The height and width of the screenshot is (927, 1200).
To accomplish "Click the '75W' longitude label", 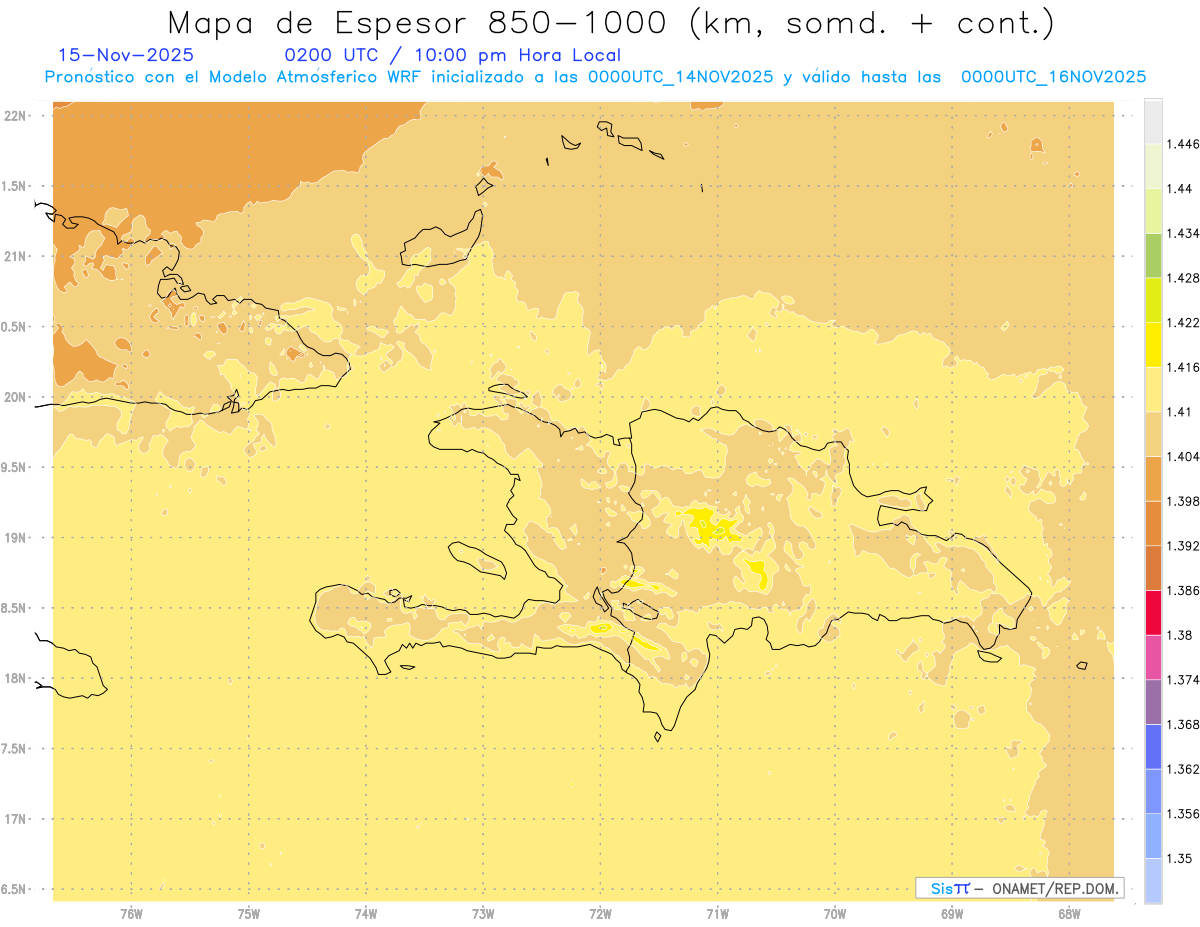I will 249,914.
